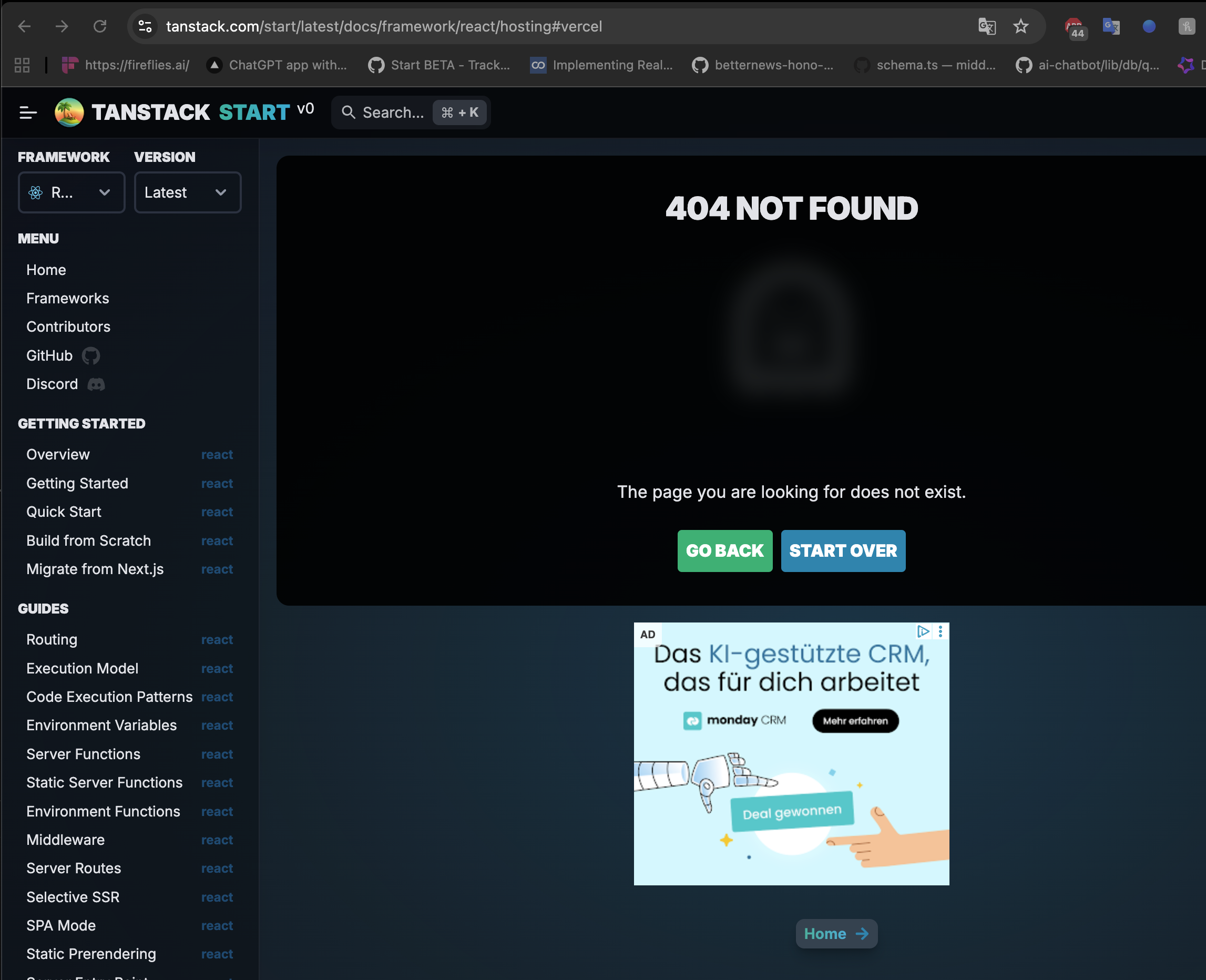This screenshot has height=980, width=1206.
Task: Expand the Version dropdown set to Latest
Action: pyautogui.click(x=187, y=192)
